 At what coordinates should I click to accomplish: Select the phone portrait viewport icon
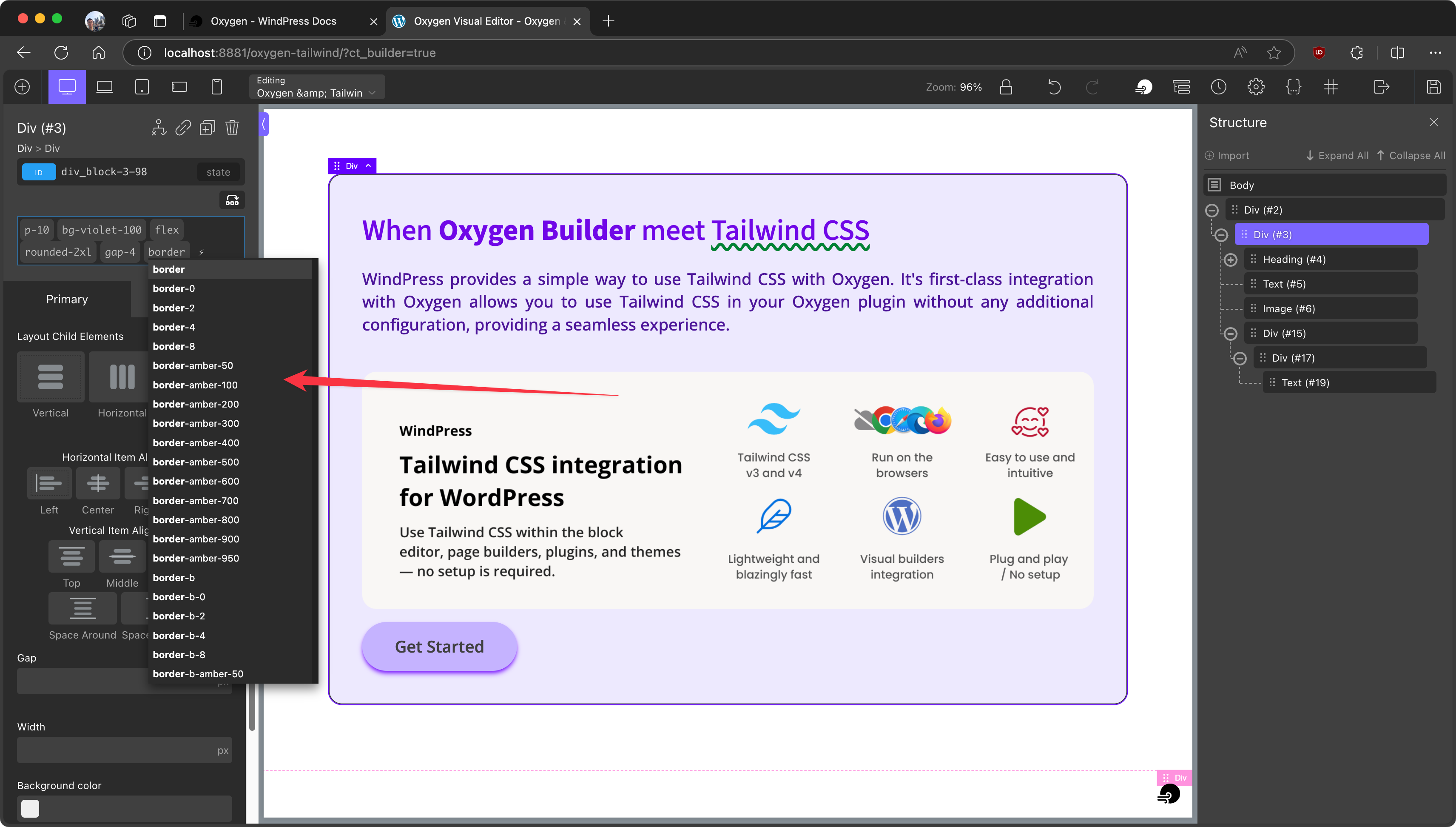click(216, 87)
